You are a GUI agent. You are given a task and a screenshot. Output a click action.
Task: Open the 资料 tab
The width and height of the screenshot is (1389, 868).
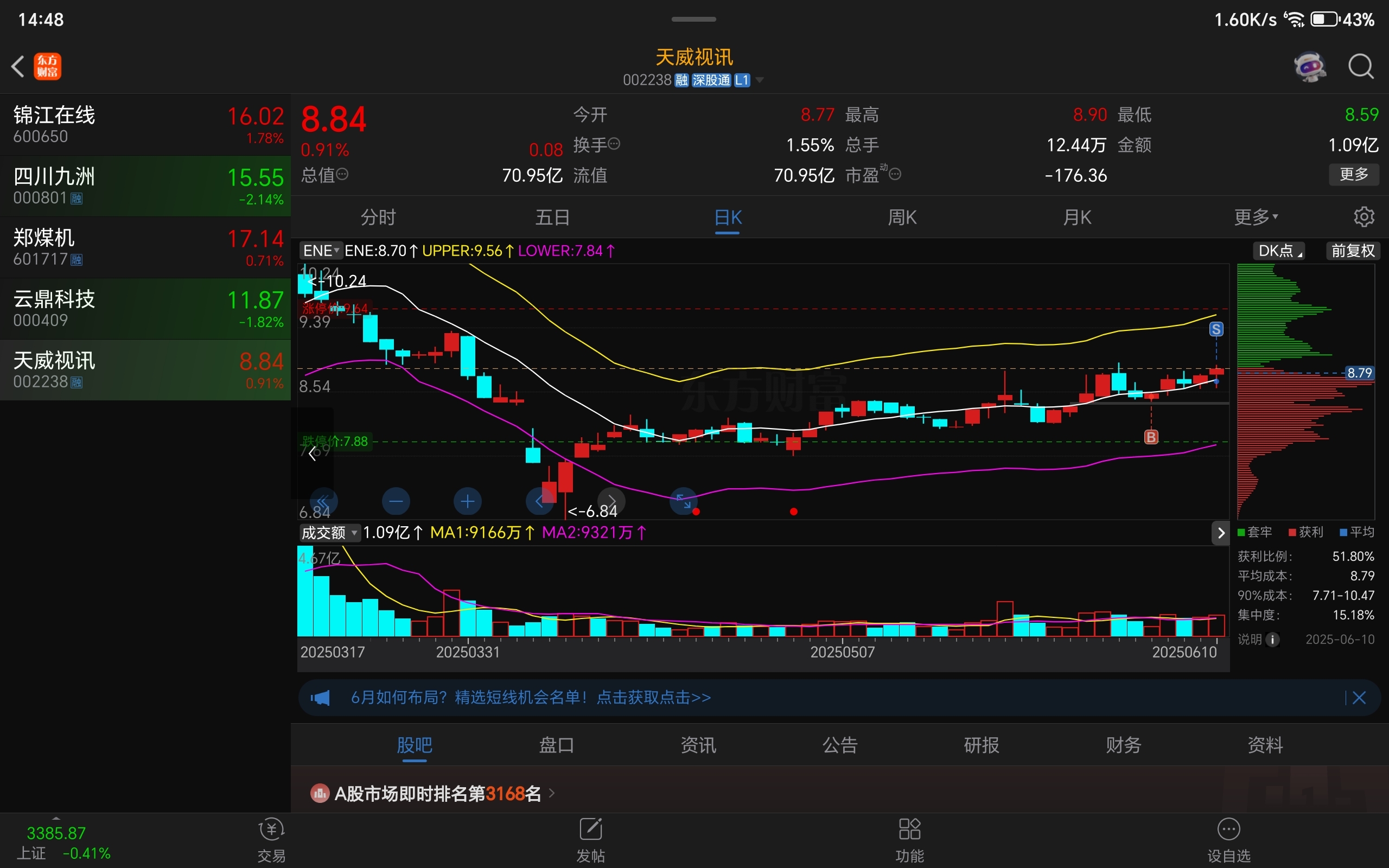(x=1265, y=745)
